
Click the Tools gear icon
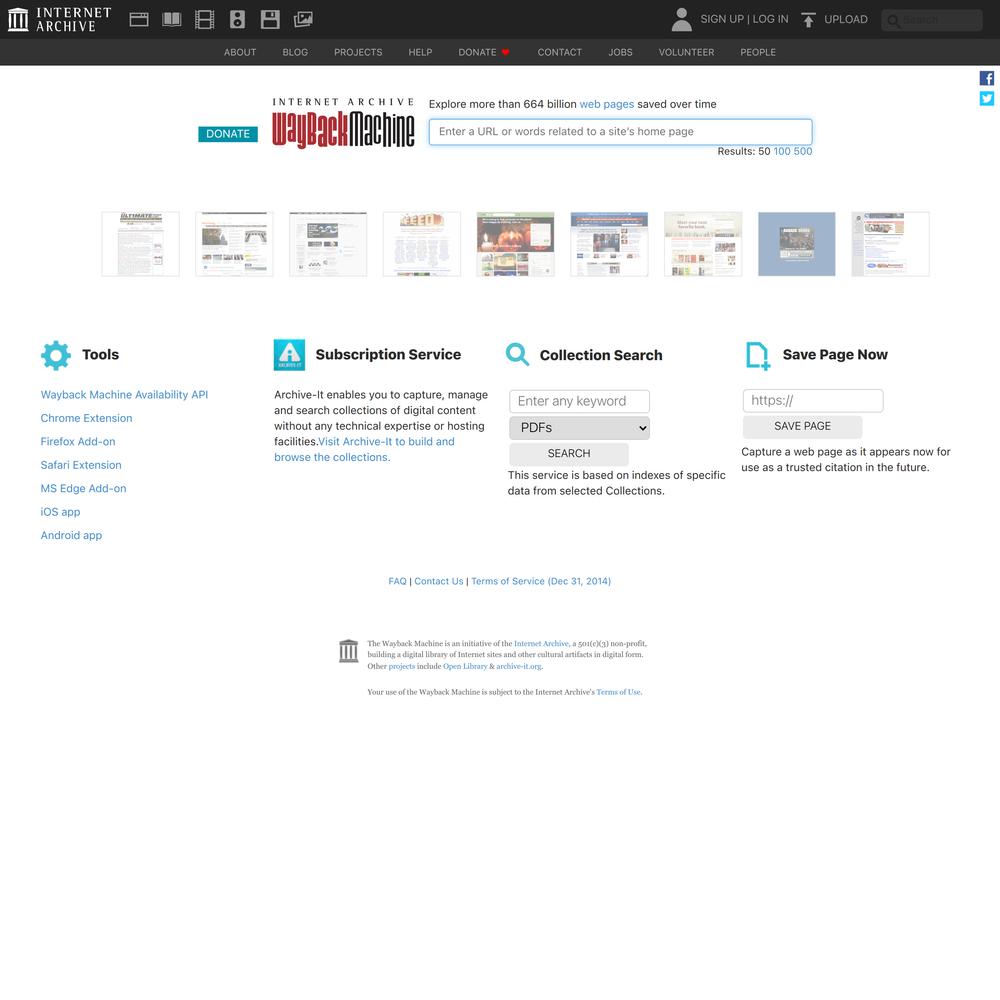pyautogui.click(x=56, y=355)
